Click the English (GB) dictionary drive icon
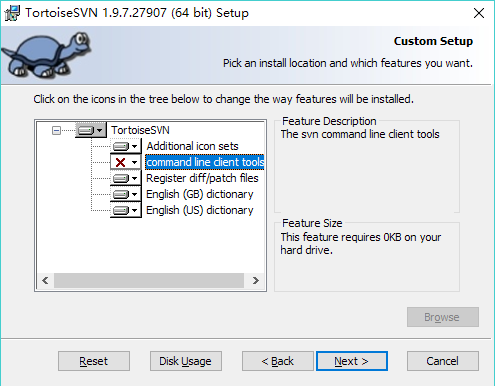The width and height of the screenshot is (495, 386). pyautogui.click(x=121, y=194)
